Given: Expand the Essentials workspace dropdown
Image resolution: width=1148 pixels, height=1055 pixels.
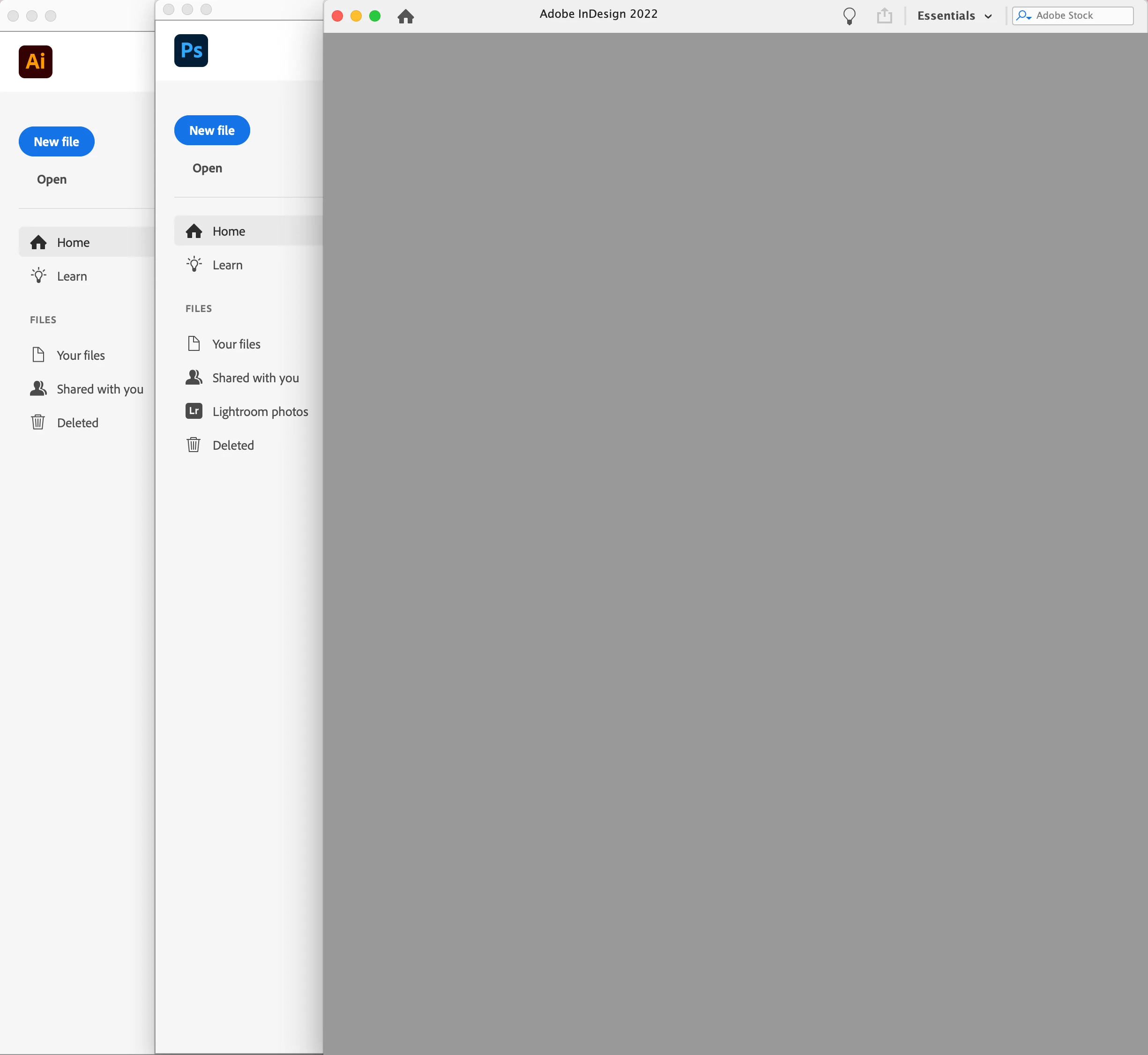Looking at the screenshot, I should 954,16.
